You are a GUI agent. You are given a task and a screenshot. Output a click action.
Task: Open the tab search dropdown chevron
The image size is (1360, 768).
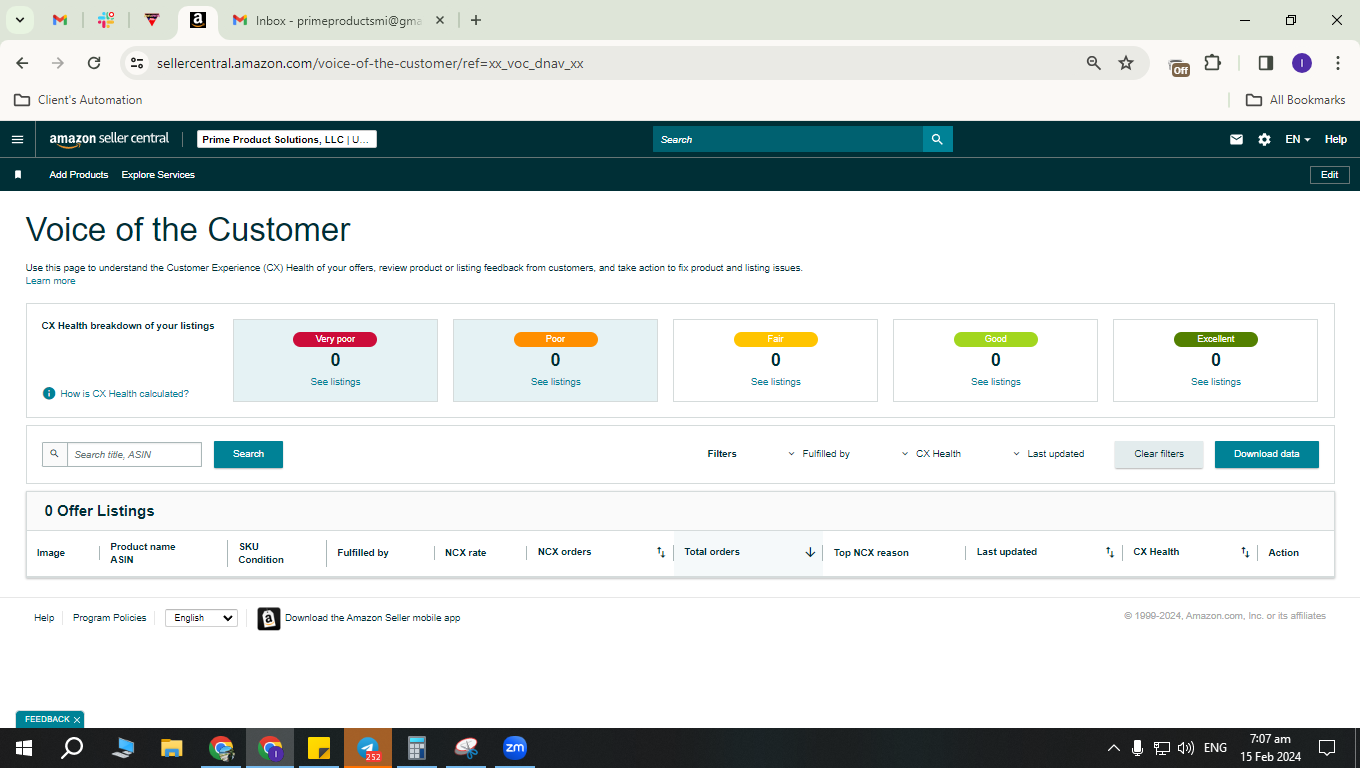(19, 20)
